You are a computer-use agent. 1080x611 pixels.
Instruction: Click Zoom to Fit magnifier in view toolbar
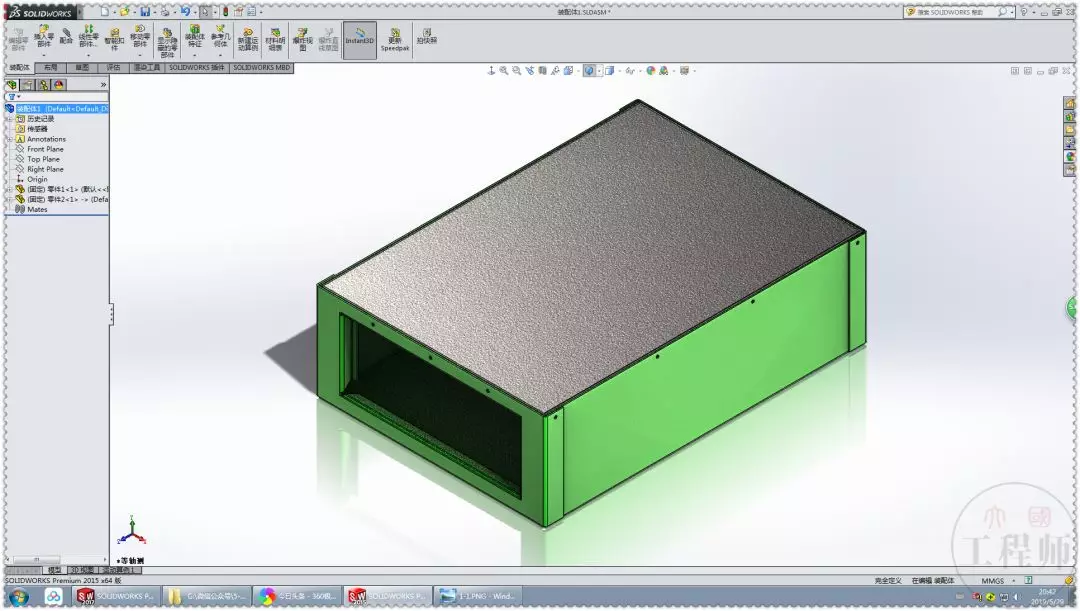(504, 70)
